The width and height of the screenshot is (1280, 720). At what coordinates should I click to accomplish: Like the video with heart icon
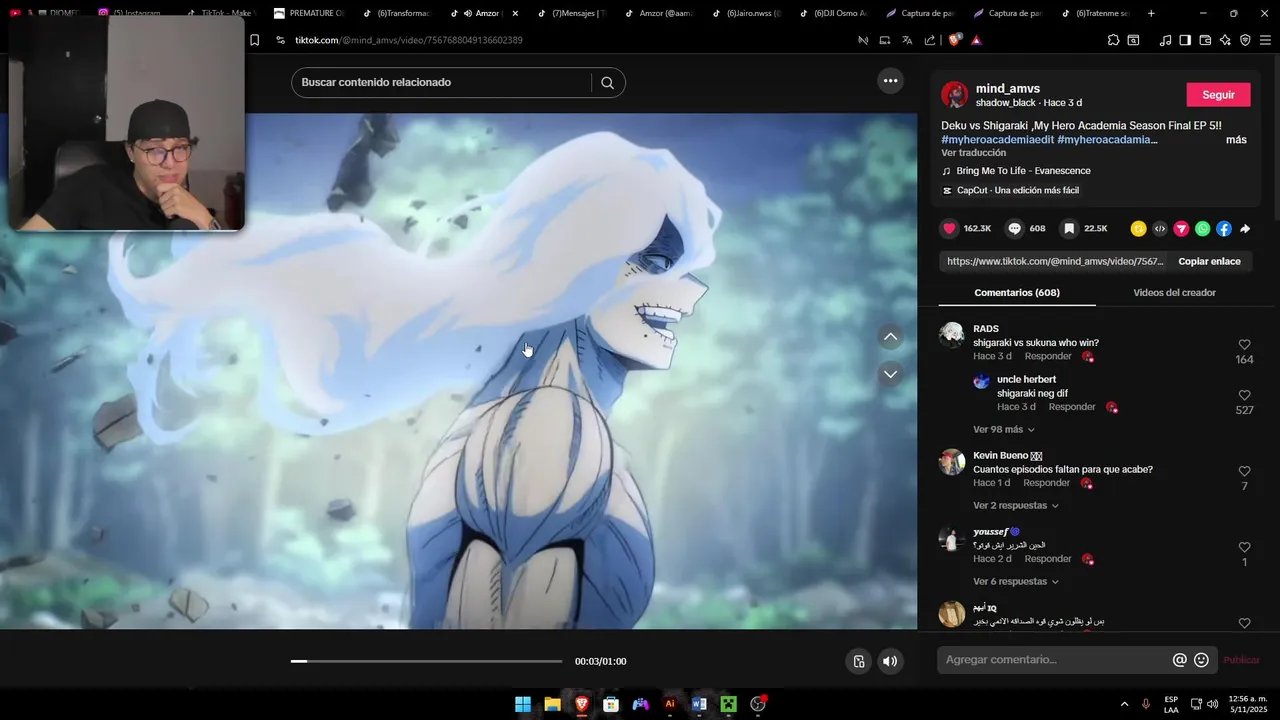[x=950, y=229]
